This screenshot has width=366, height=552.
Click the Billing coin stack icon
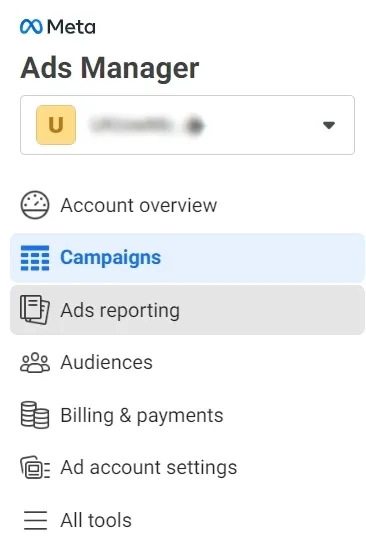click(x=34, y=415)
